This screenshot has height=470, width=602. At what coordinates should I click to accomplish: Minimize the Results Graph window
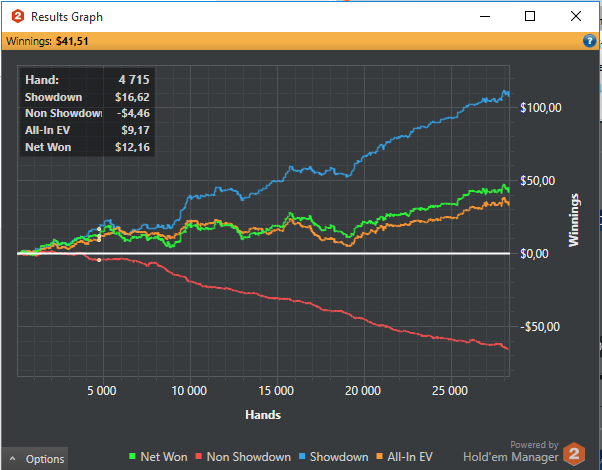pyautogui.click(x=485, y=16)
